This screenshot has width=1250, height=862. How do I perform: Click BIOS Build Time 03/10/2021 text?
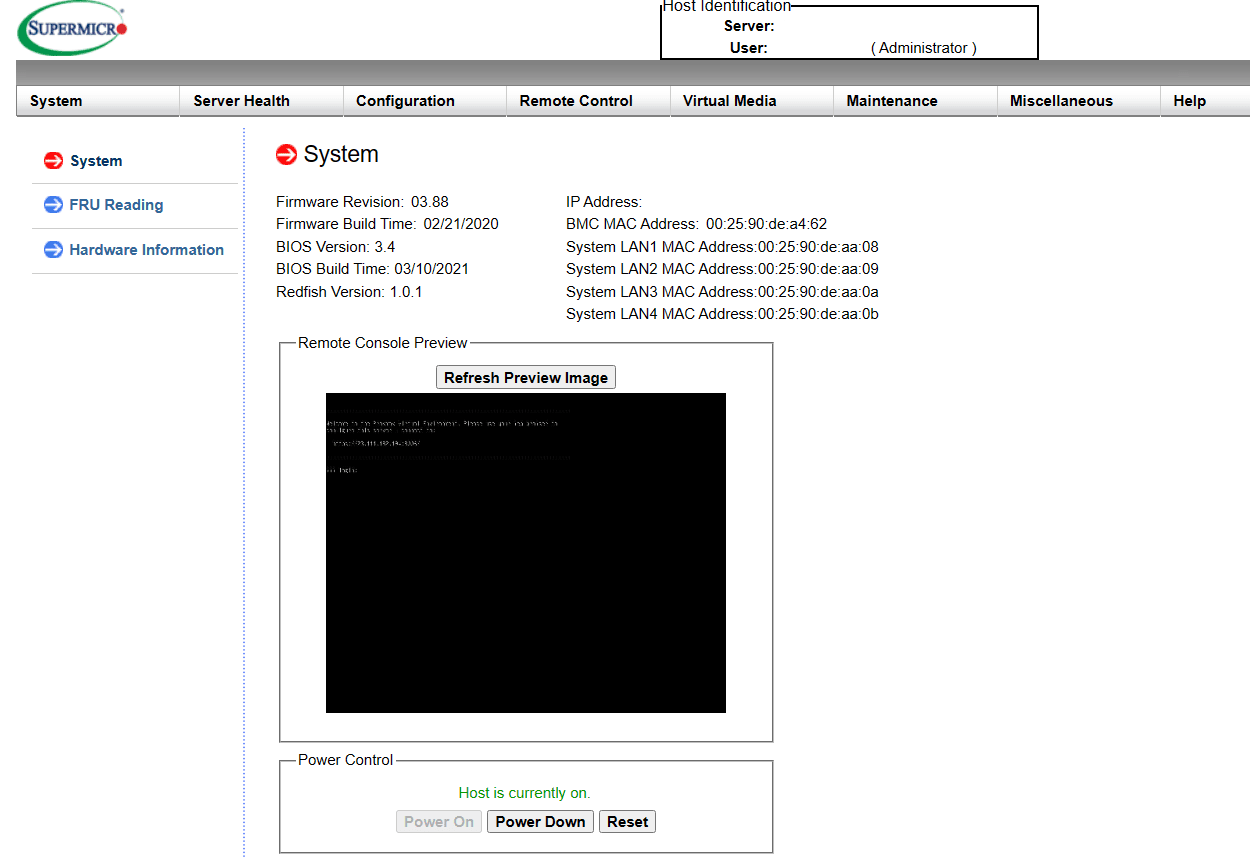(372, 269)
